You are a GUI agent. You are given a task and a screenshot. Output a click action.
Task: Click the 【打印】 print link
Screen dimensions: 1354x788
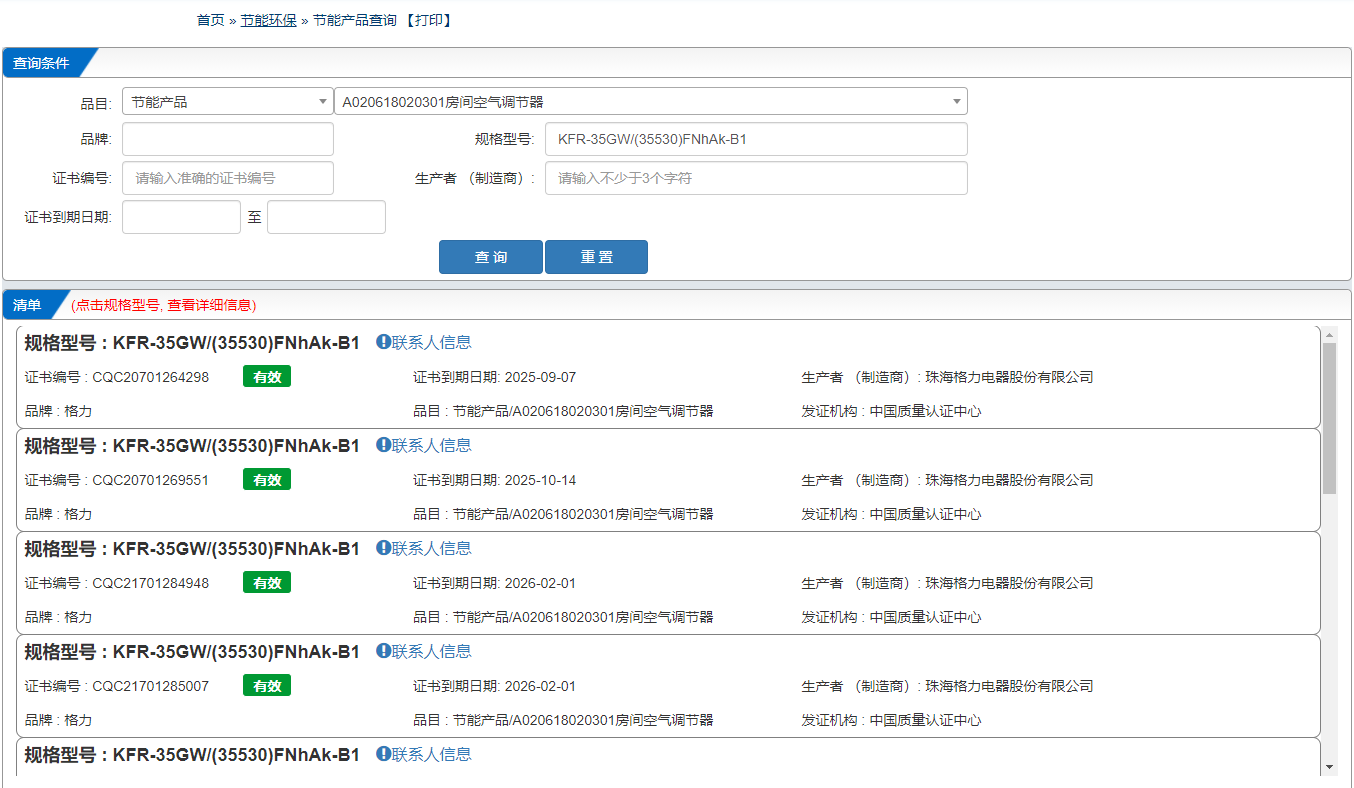pos(429,20)
